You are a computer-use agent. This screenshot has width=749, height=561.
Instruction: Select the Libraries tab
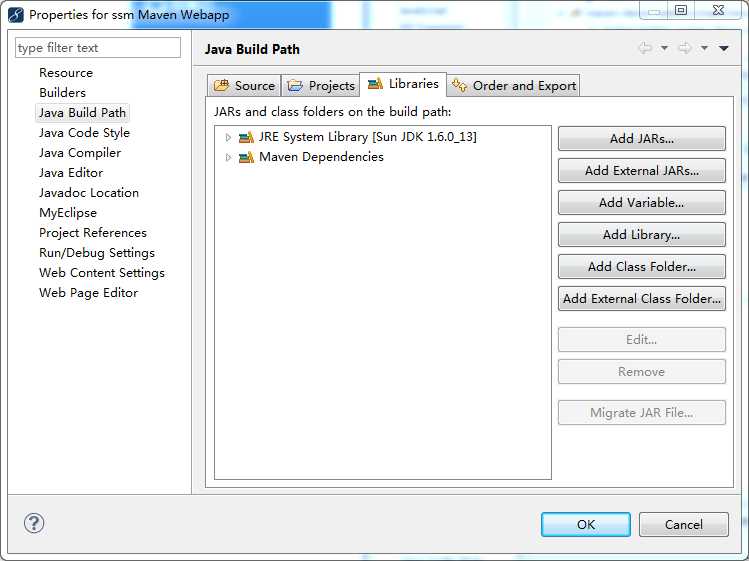coord(403,84)
